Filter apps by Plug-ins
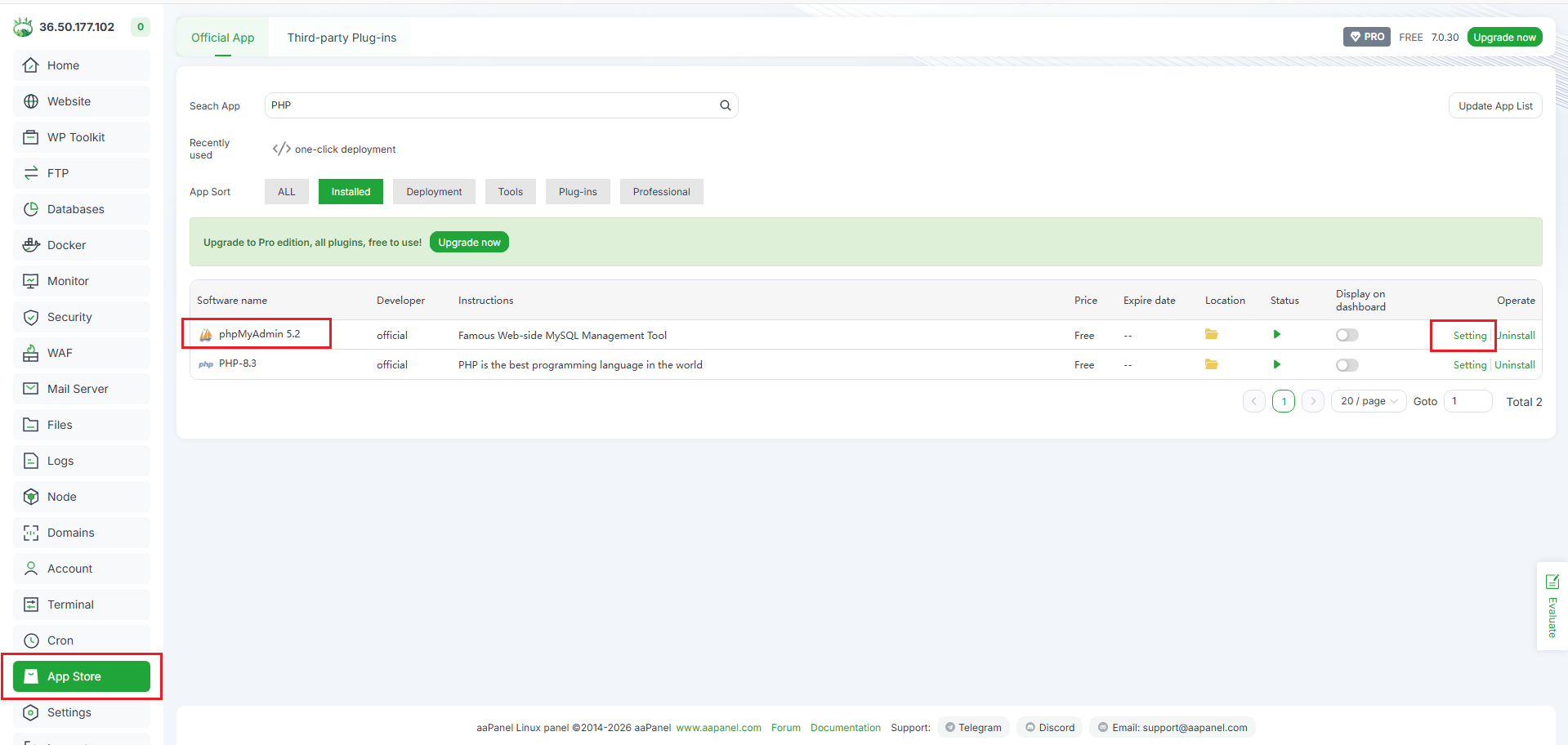This screenshot has width=1568, height=745. click(x=578, y=192)
